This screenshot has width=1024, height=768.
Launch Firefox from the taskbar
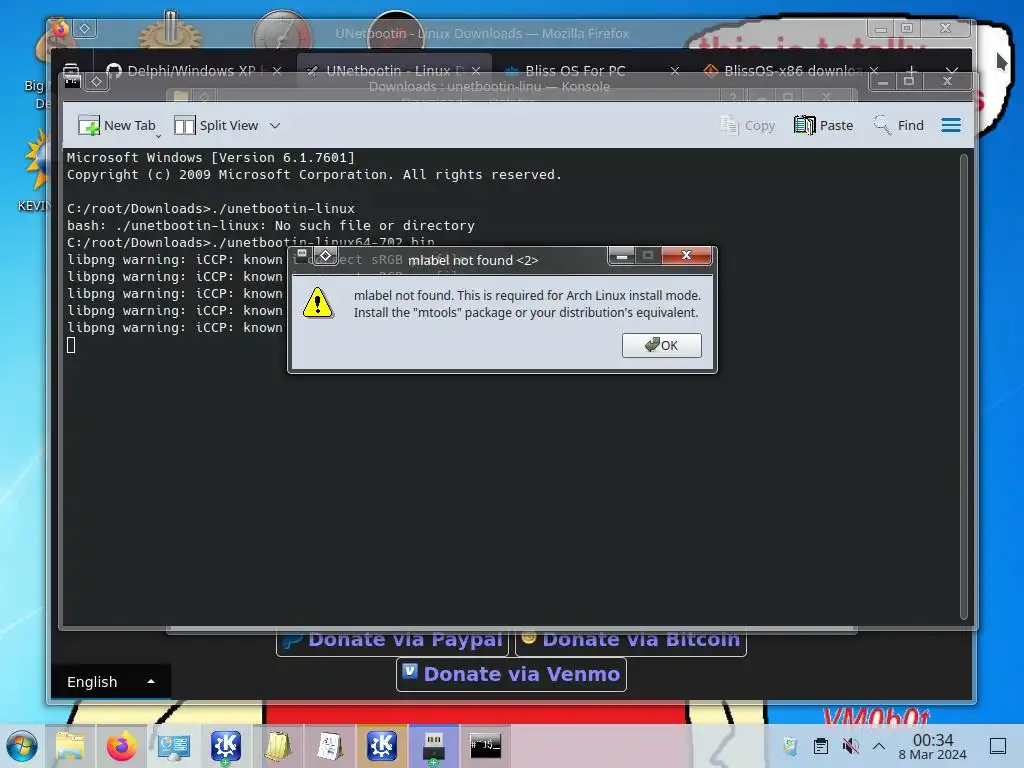tap(121, 746)
